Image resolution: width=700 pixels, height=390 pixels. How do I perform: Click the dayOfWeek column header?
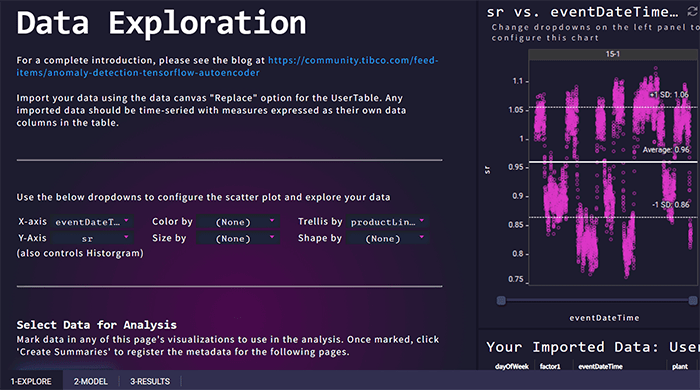(512, 366)
